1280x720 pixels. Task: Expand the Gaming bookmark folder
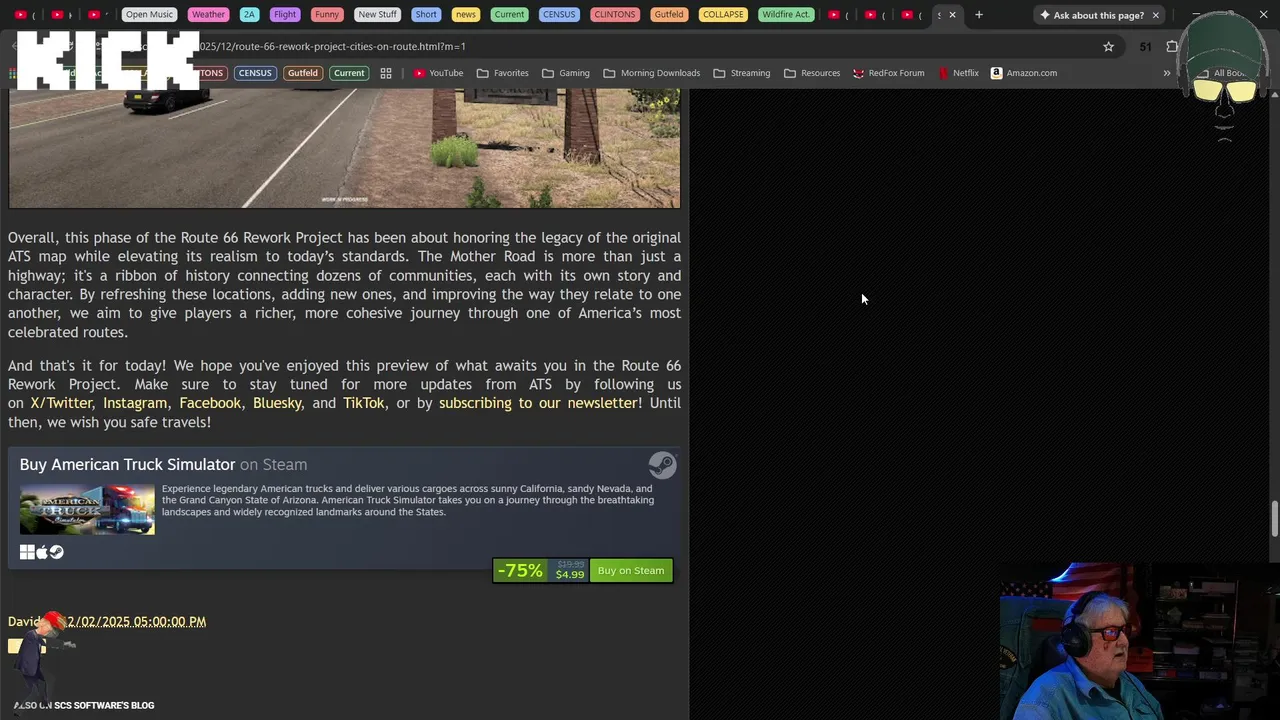click(565, 73)
